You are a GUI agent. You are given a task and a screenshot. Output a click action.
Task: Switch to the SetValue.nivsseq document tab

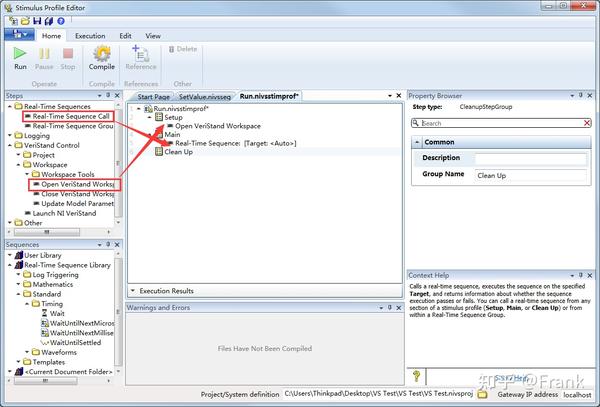point(205,97)
